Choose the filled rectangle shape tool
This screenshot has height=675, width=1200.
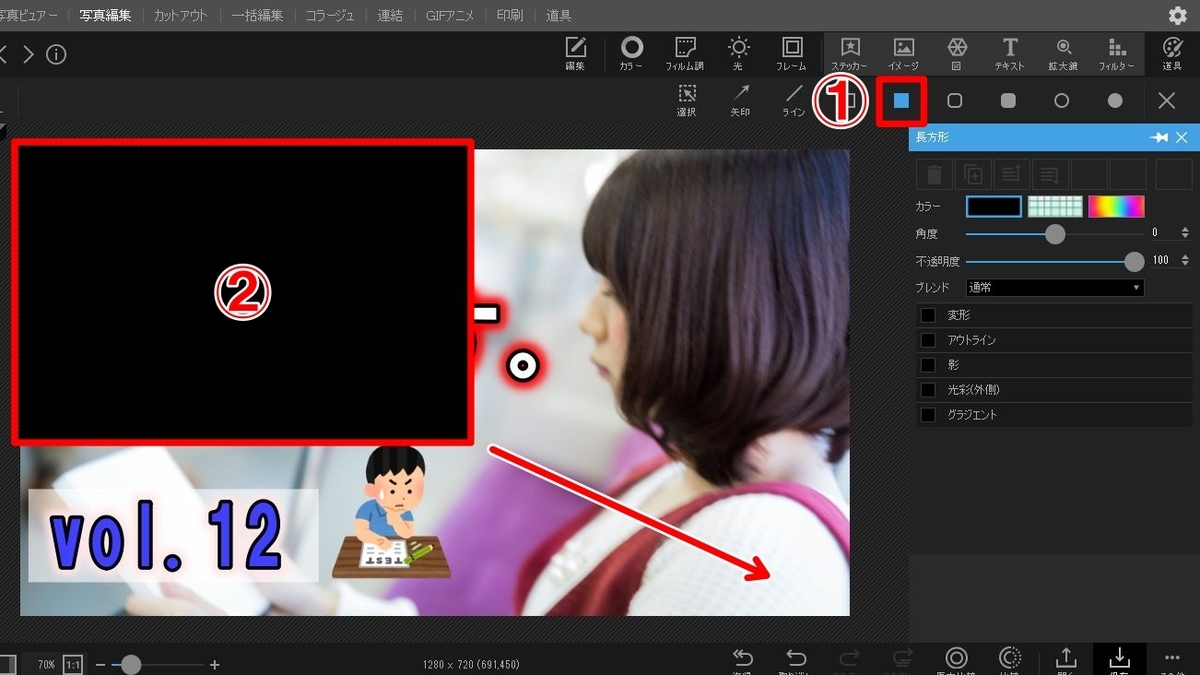900,100
